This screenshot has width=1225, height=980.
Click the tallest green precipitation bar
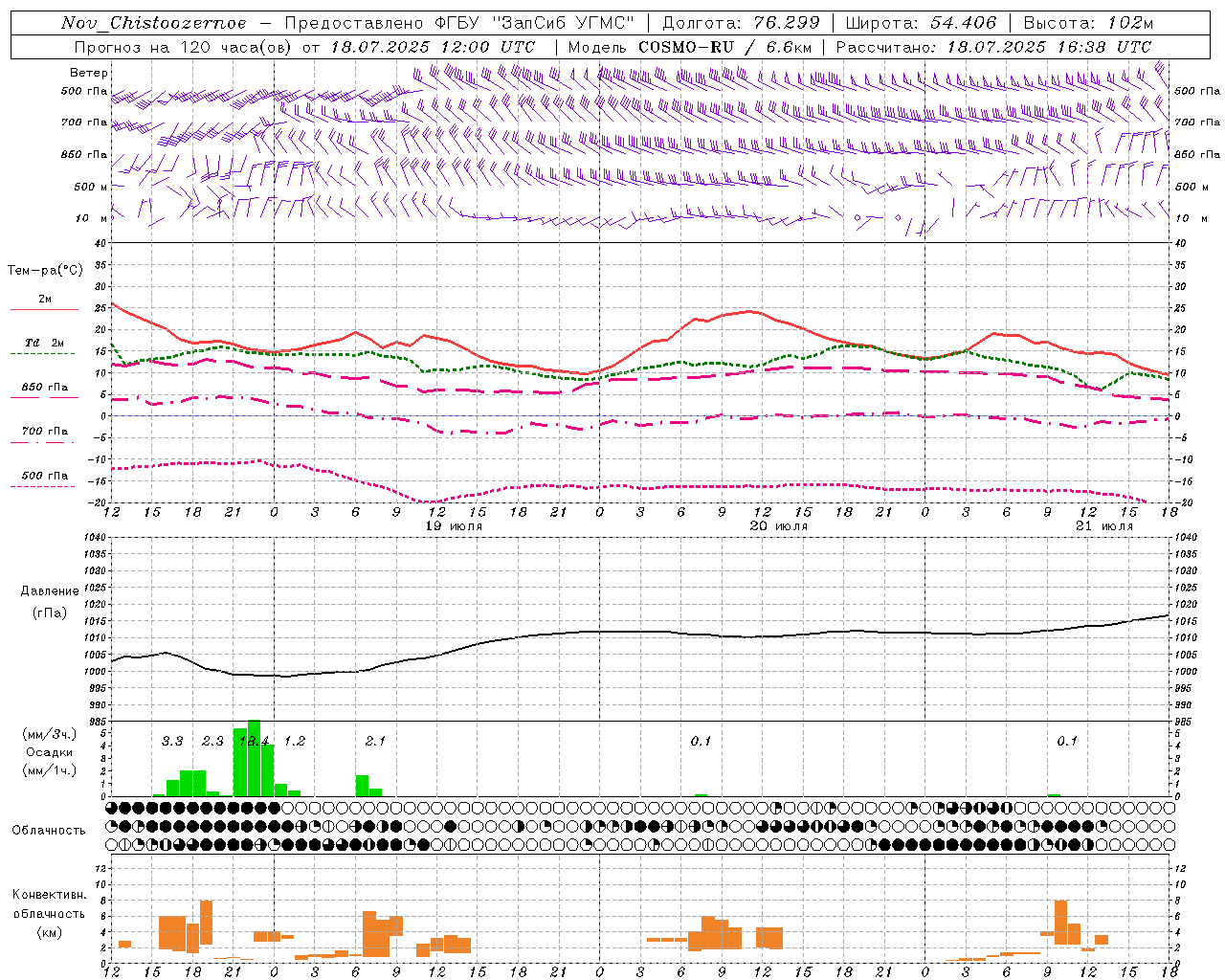pyautogui.click(x=254, y=758)
